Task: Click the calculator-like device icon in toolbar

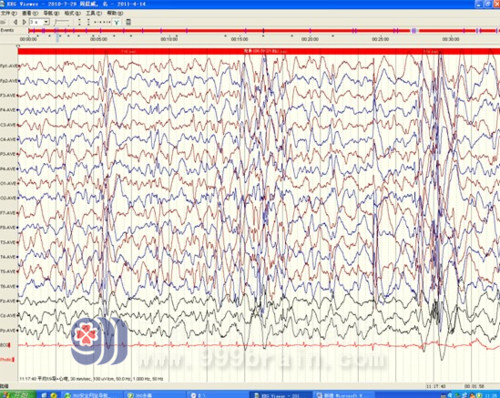Action: (x=128, y=22)
